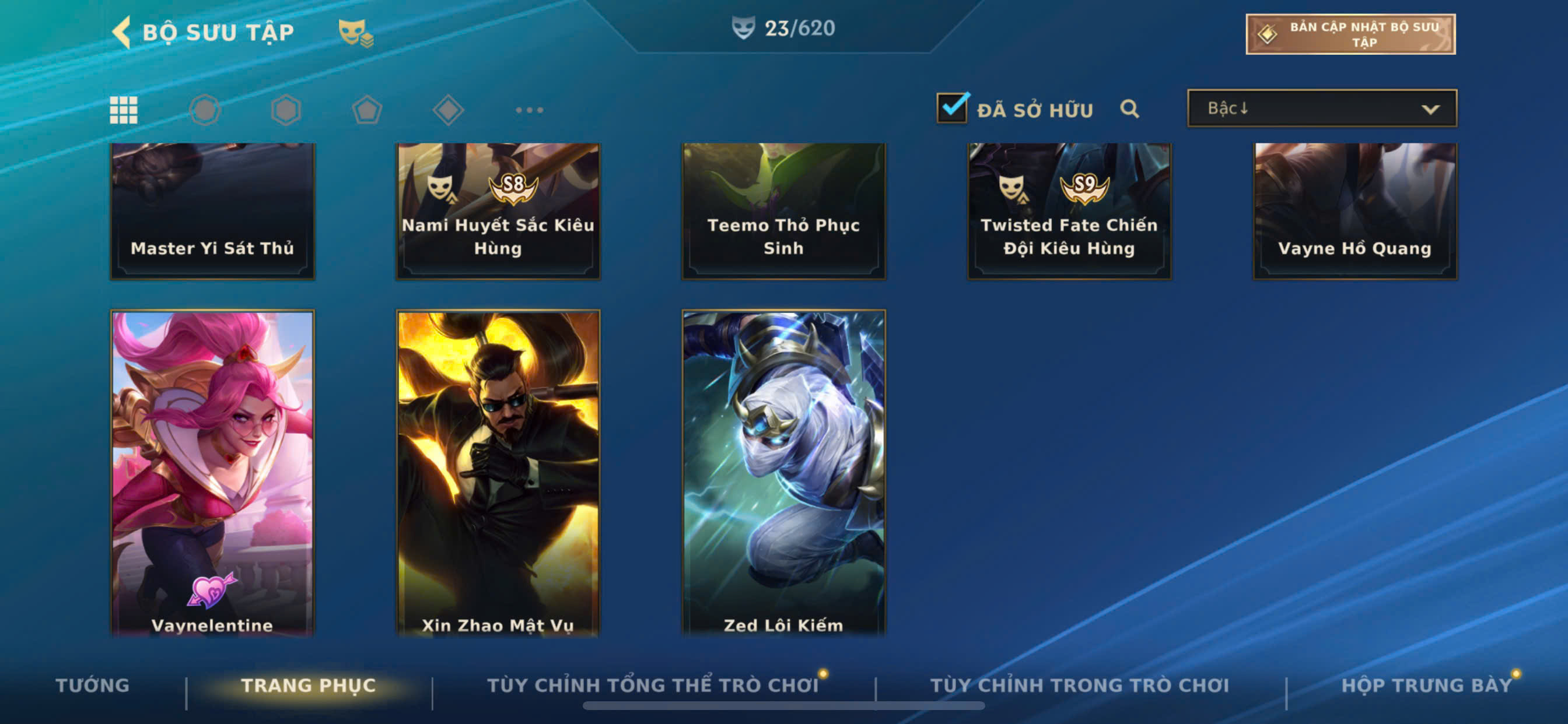Image resolution: width=1568 pixels, height=724 pixels.
Task: Select the Vaynelentine skin card
Action: pos(212,473)
